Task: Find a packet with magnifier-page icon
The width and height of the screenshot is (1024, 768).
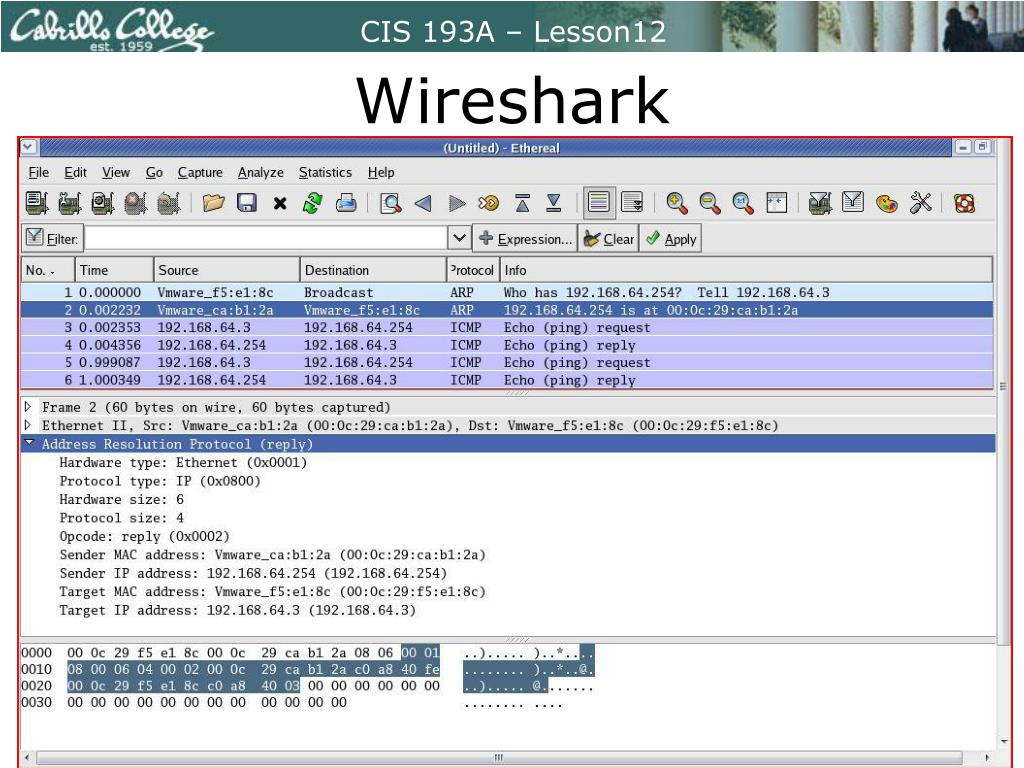Action: coord(391,203)
